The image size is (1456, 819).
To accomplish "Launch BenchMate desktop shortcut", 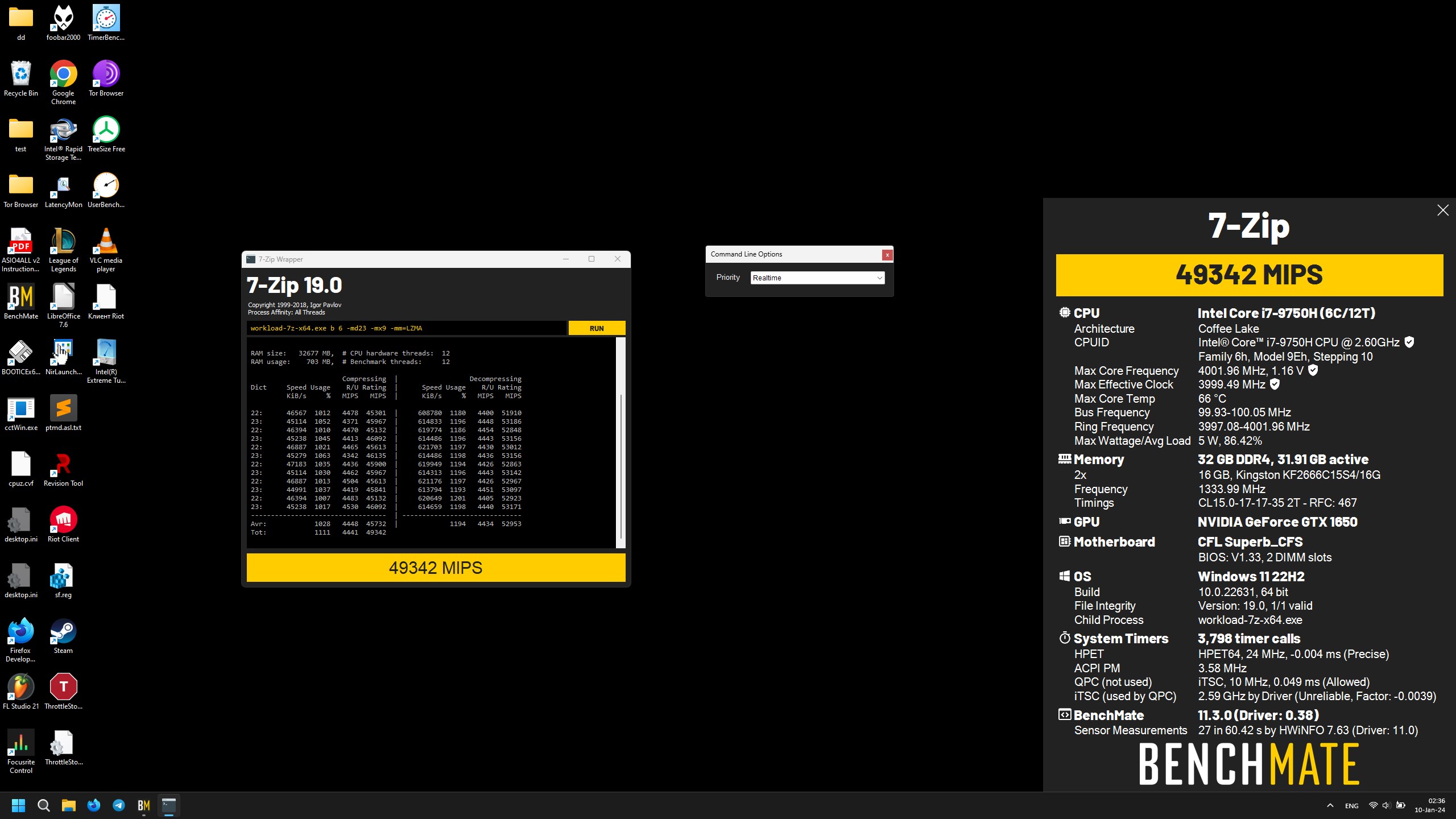I will (21, 301).
